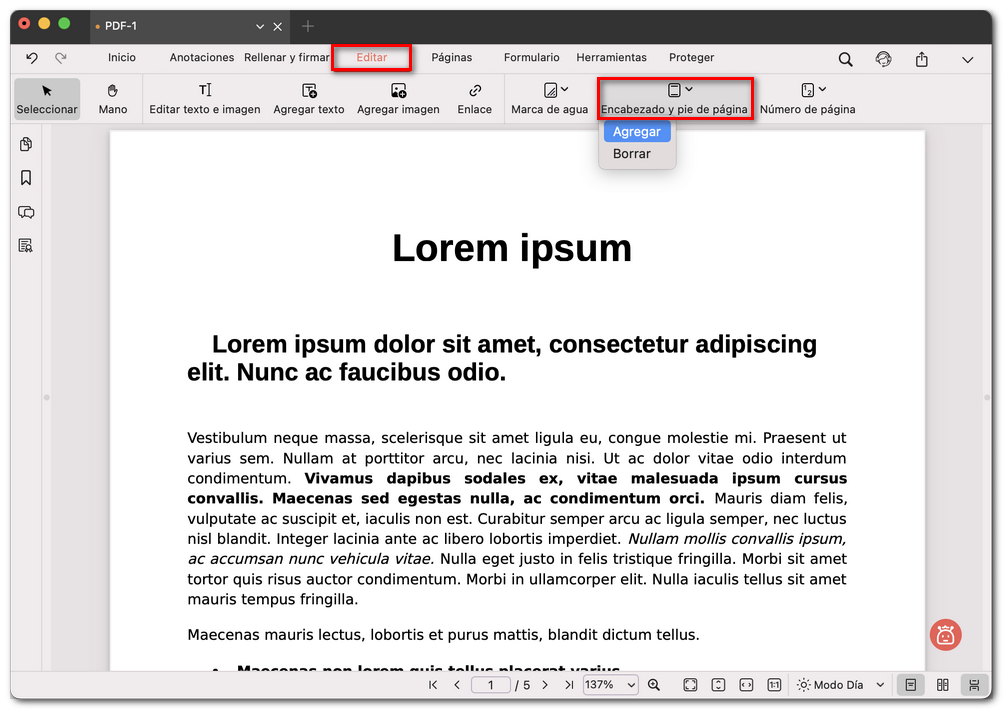Click the Editar texto e imagen tool
This screenshot has width=1004, height=710.
(x=205, y=98)
